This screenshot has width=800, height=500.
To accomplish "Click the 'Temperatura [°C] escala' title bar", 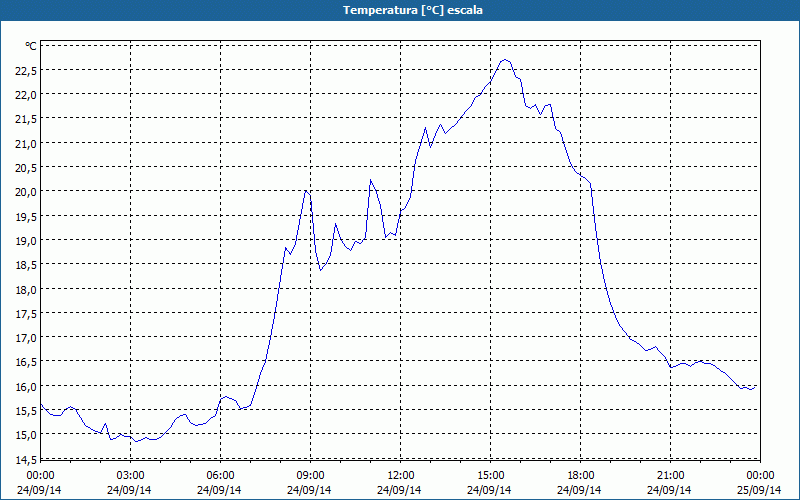I will (400, 10).
